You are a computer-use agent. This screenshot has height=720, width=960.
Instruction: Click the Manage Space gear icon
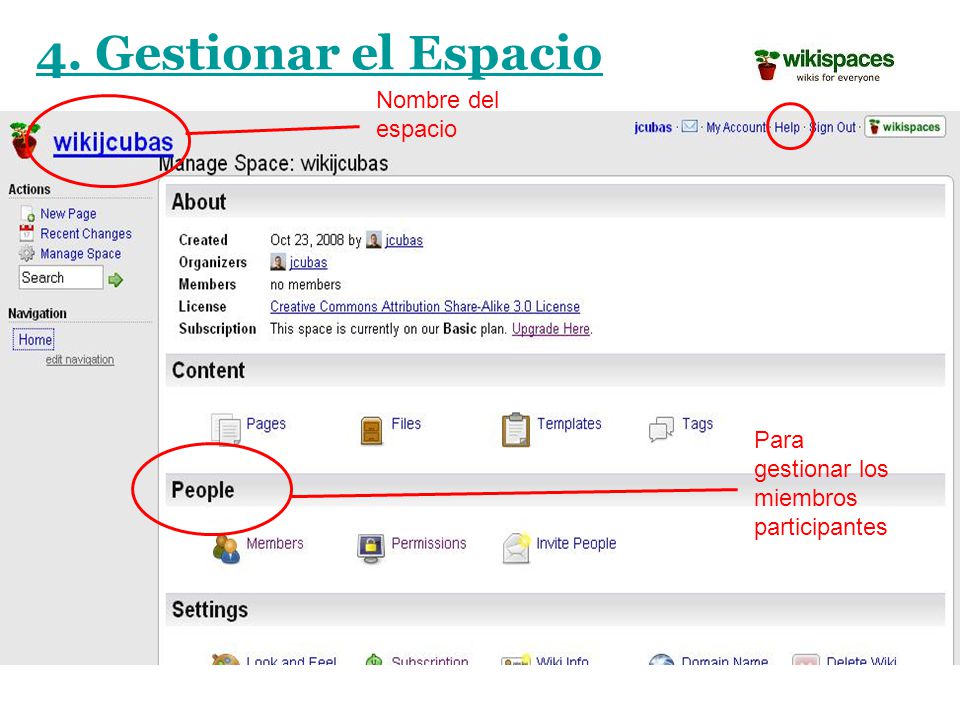(26, 253)
